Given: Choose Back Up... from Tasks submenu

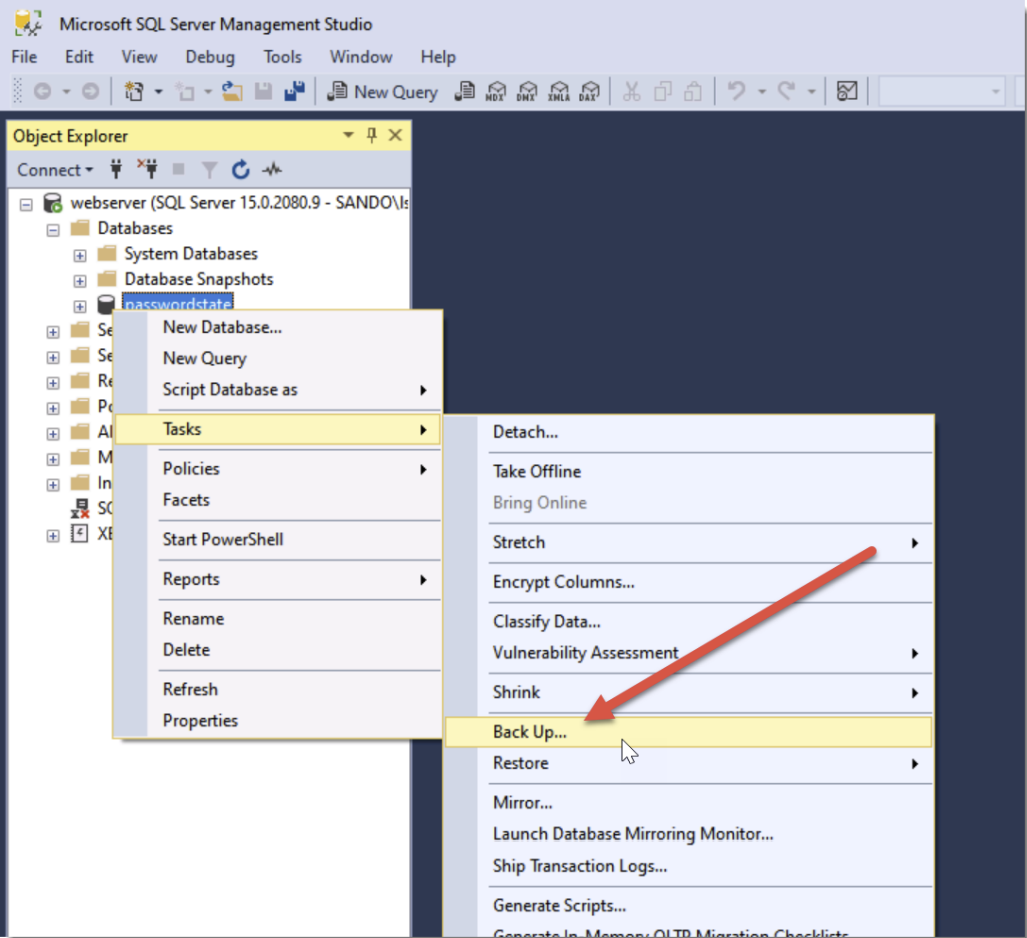Looking at the screenshot, I should point(688,732).
